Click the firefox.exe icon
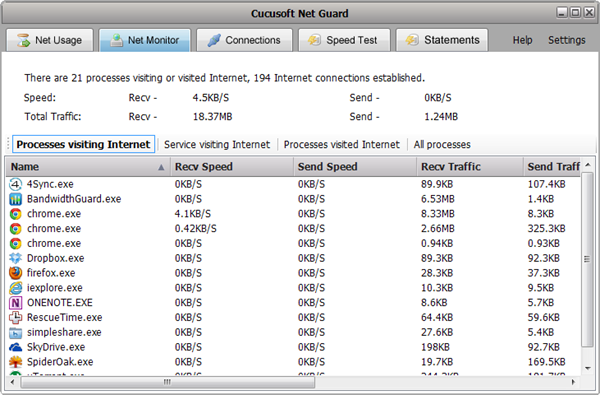600x395 pixels. [x=15, y=273]
